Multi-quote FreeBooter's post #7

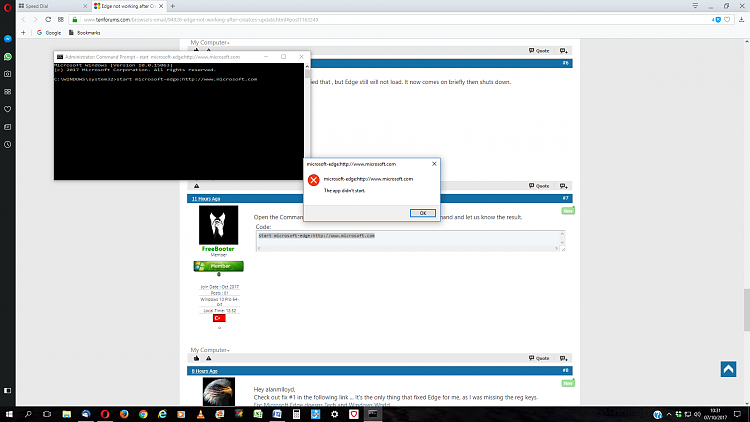pos(563,358)
